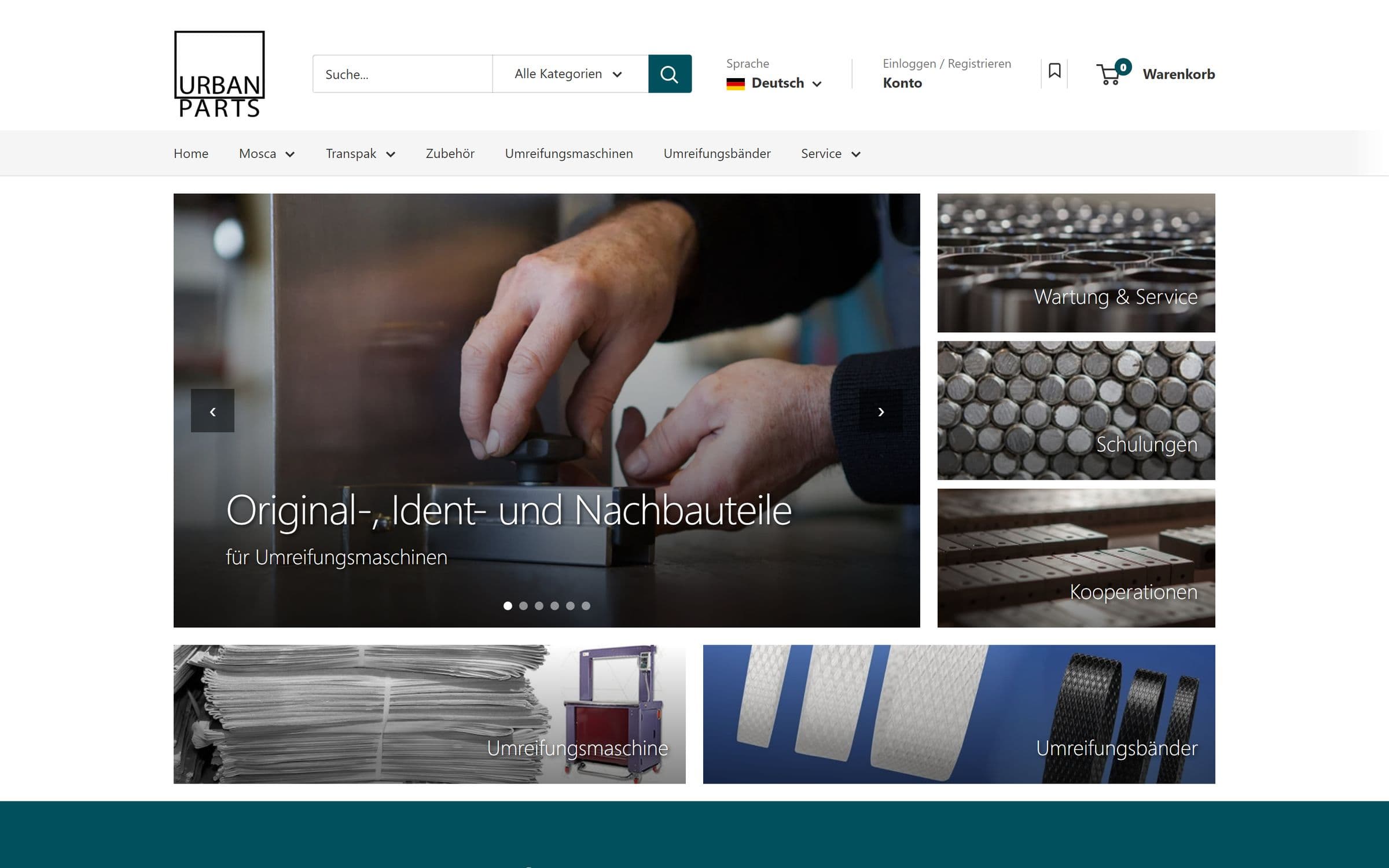Go to previous slide arrow
The width and height of the screenshot is (1389, 868).
click(212, 411)
